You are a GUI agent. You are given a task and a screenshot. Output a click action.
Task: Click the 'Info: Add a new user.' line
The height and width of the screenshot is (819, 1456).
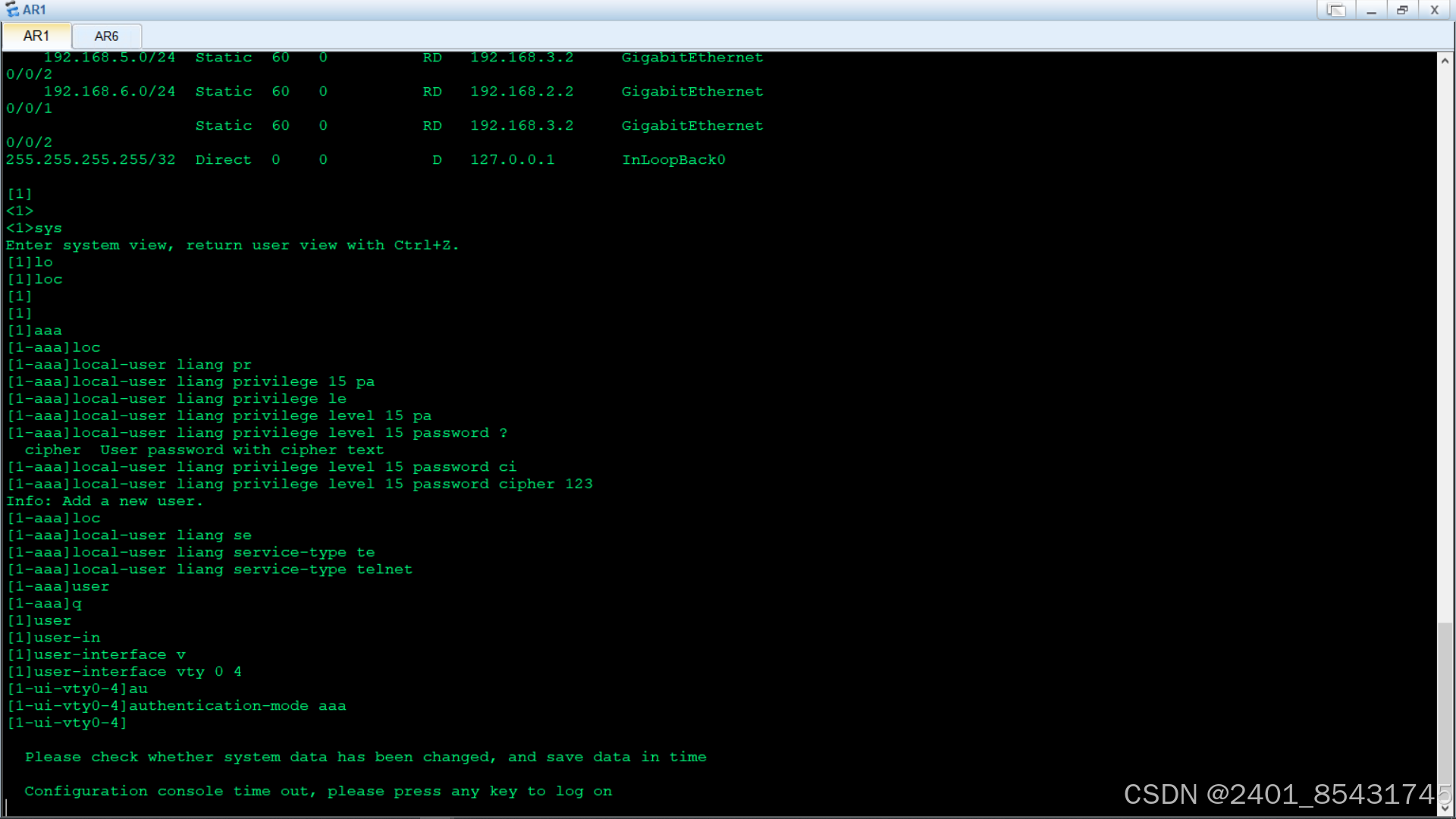click(105, 501)
